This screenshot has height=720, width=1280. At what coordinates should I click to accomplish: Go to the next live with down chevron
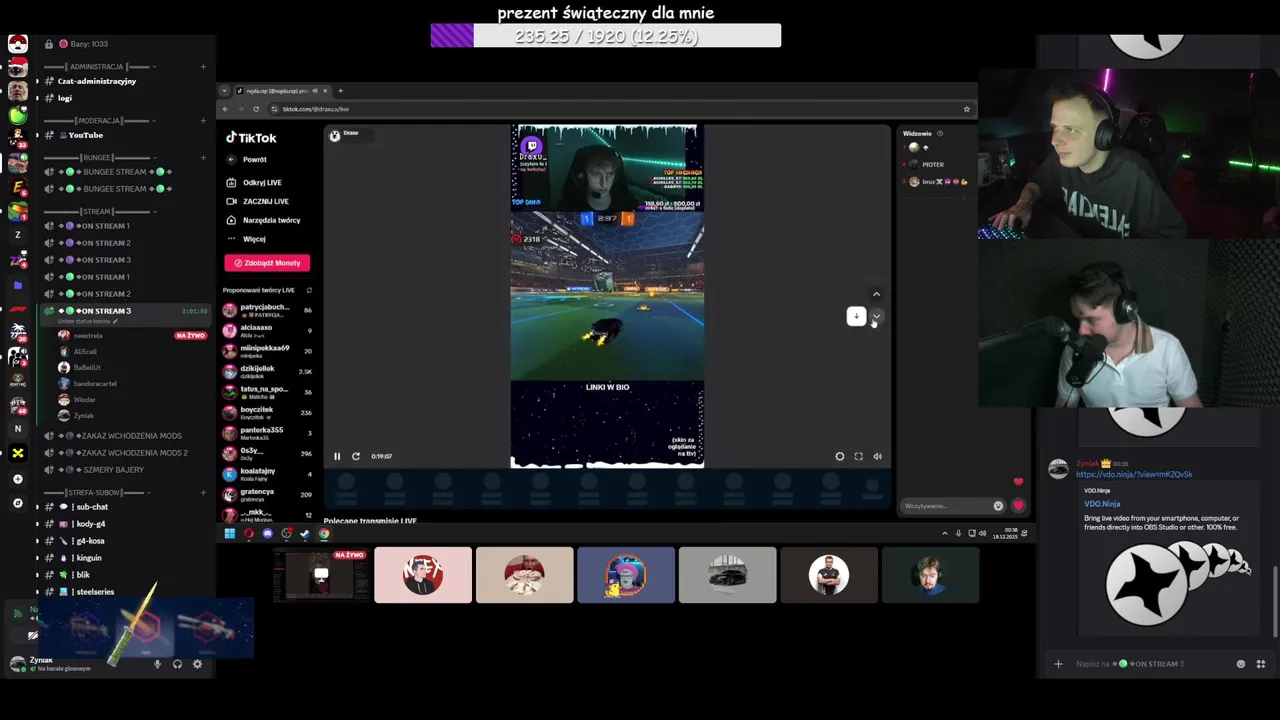[x=876, y=317]
